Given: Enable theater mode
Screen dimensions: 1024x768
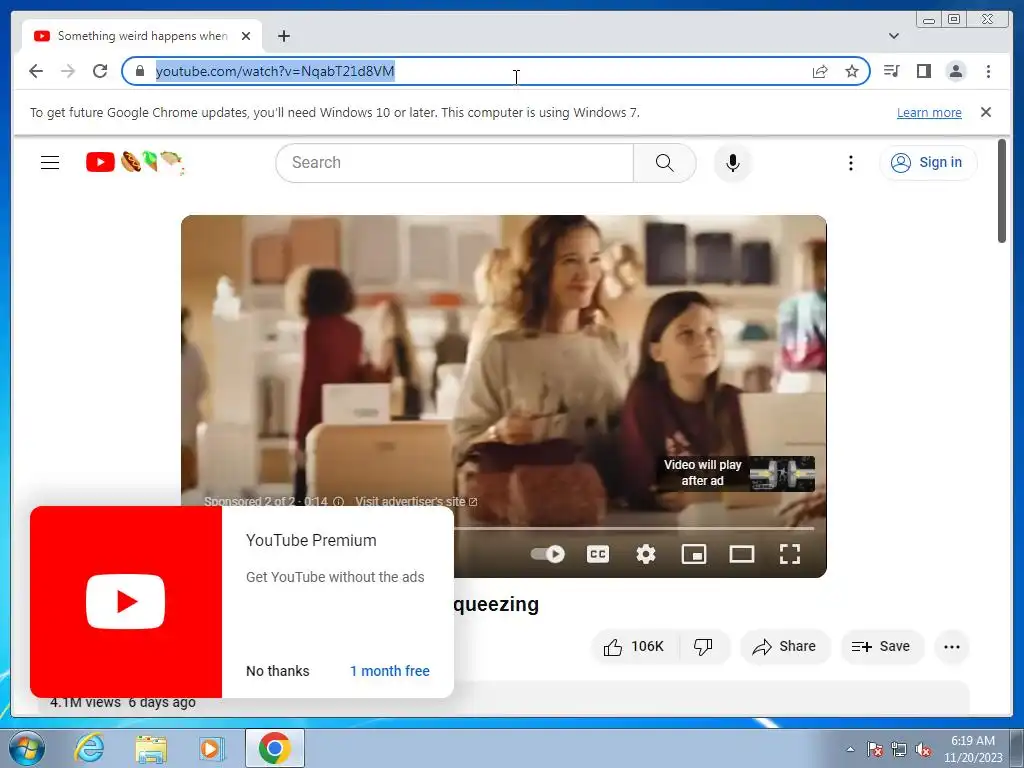Looking at the screenshot, I should [x=742, y=554].
